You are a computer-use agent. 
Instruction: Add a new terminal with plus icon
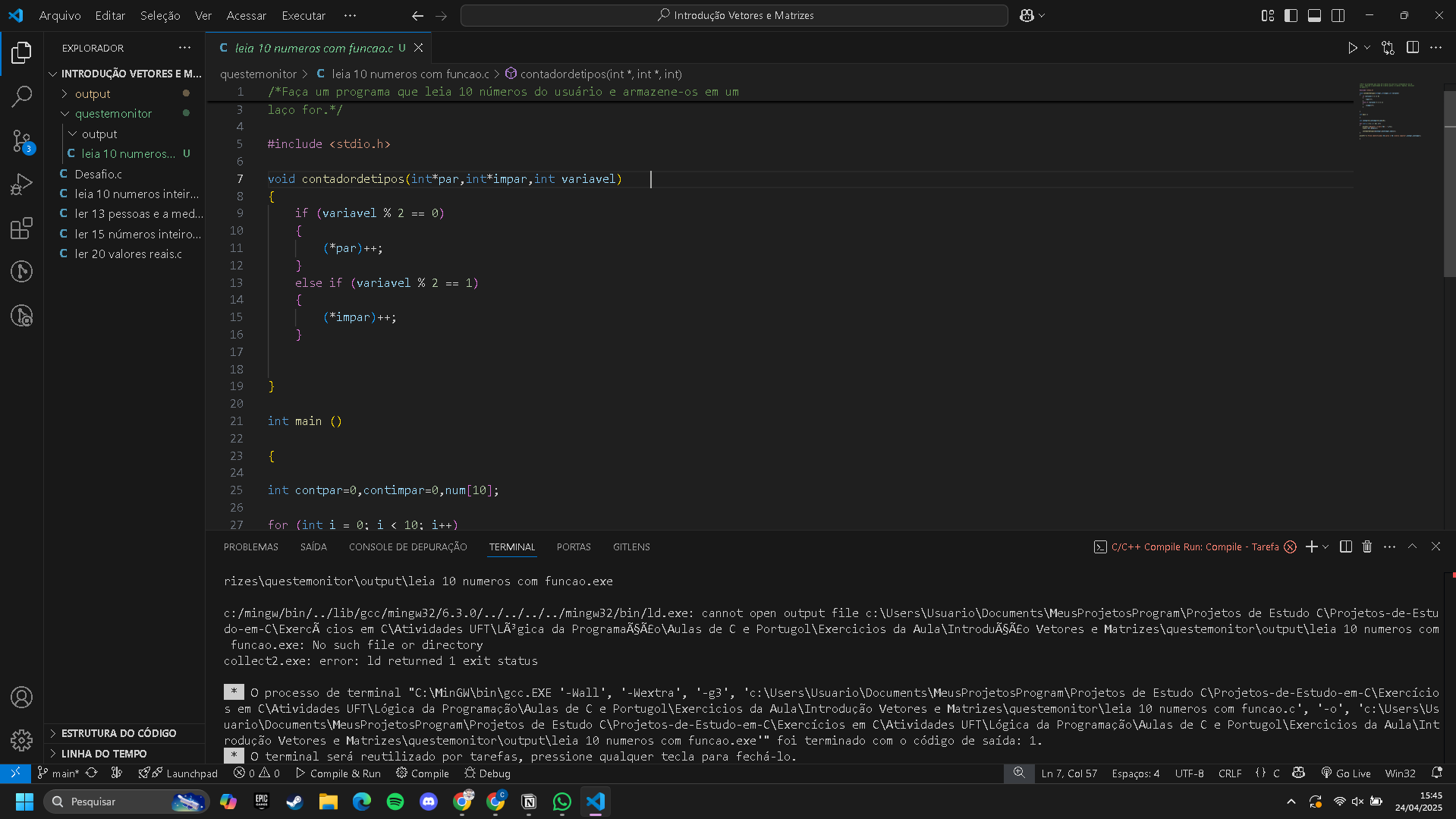pos(1311,547)
